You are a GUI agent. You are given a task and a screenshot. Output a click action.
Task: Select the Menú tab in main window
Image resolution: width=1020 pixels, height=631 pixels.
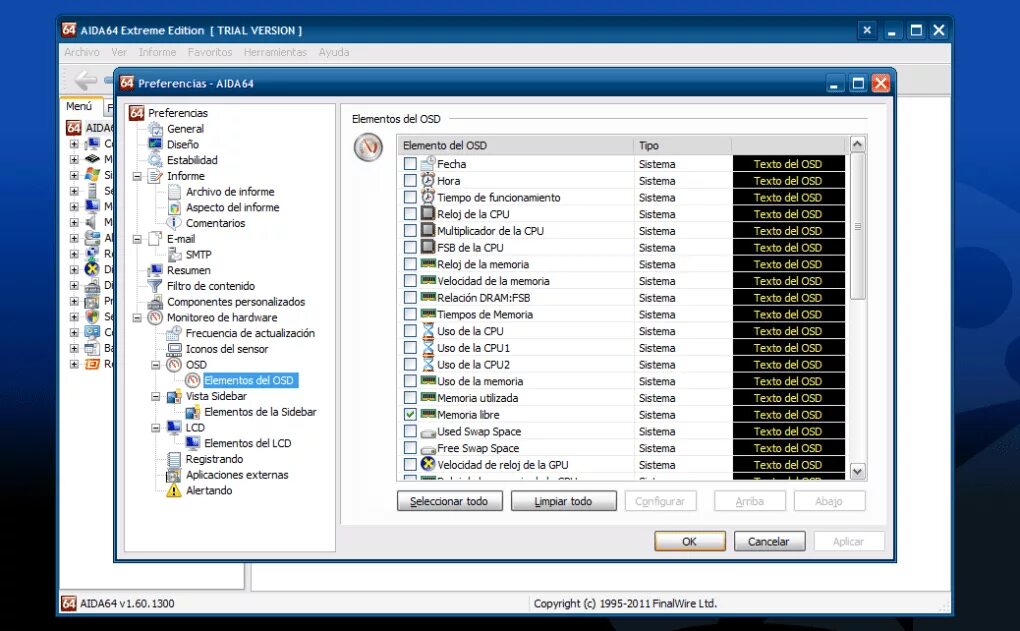pos(79,106)
